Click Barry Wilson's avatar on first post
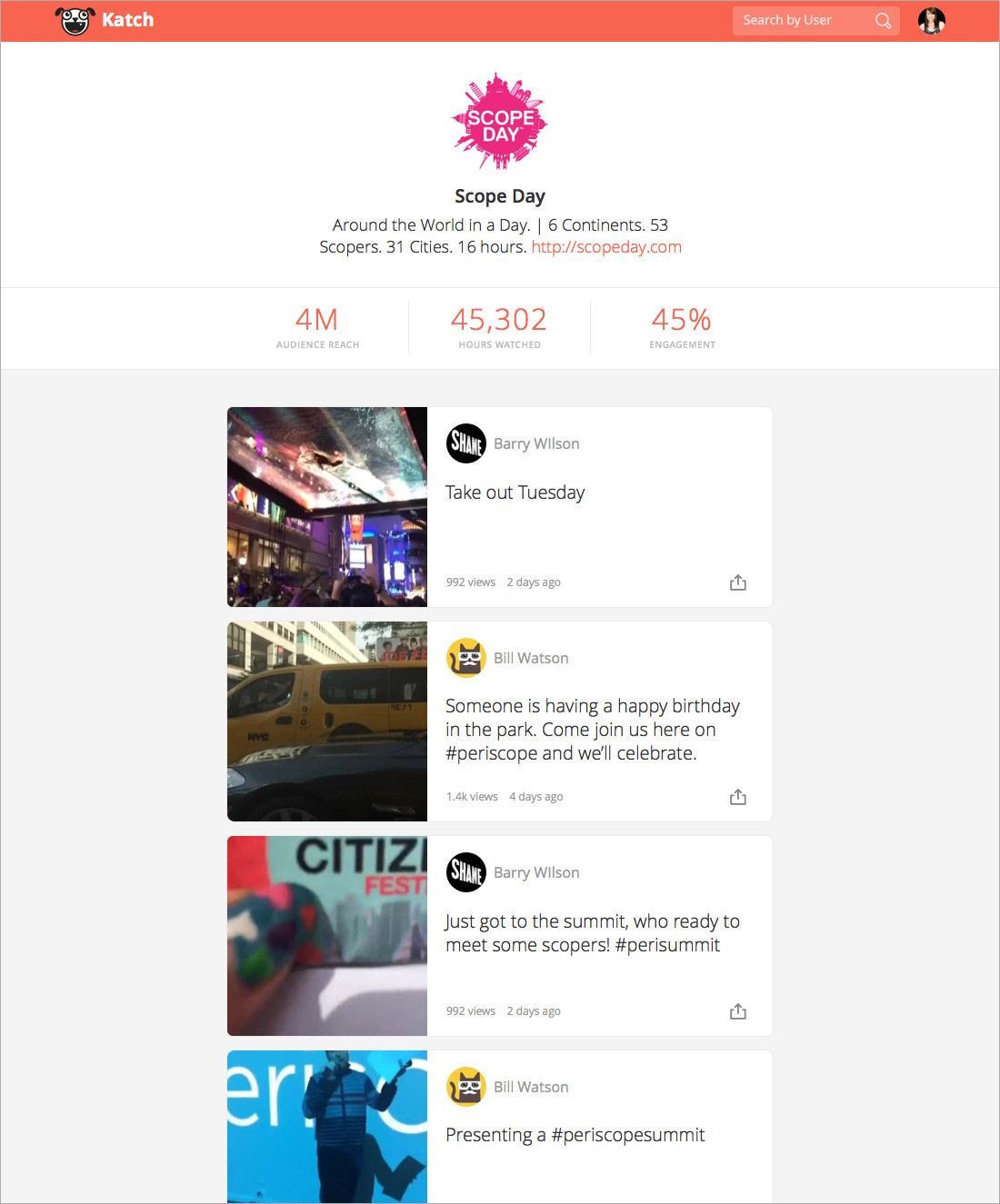Viewport: 1000px width, 1204px height. tap(466, 443)
